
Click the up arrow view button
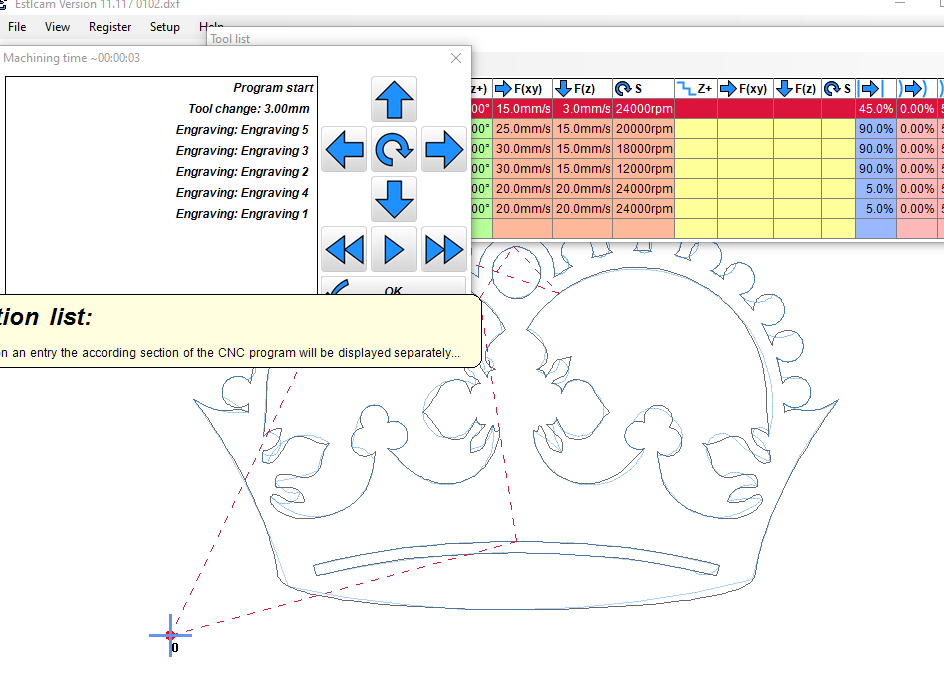394,99
